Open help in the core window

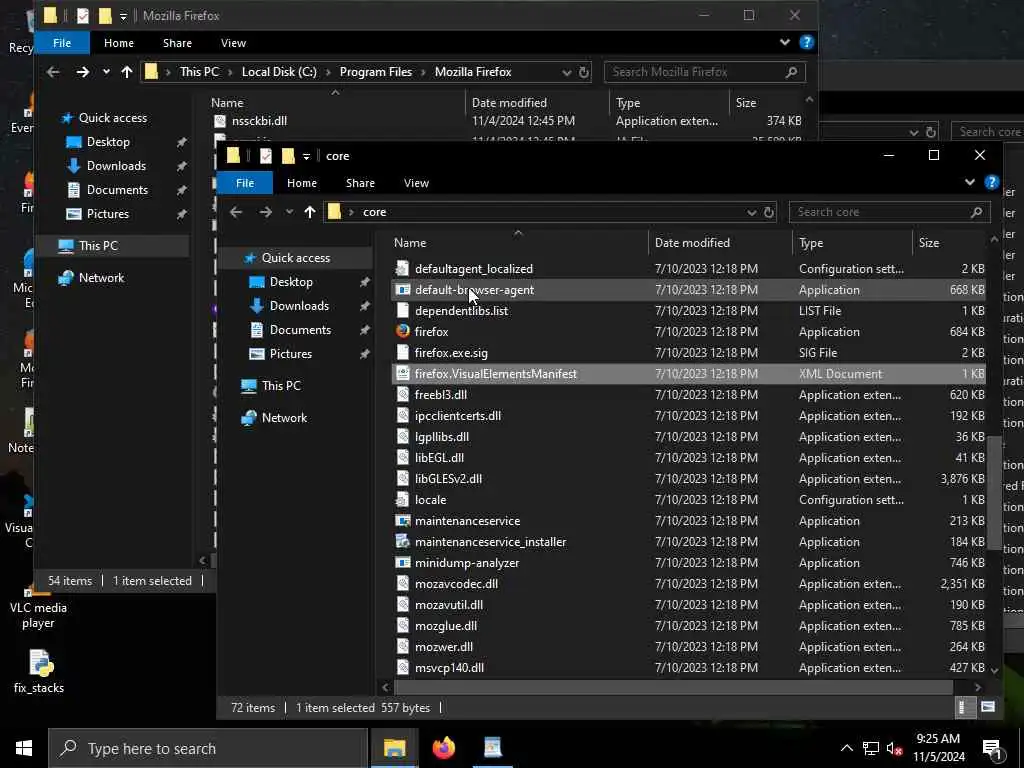pyautogui.click(x=991, y=183)
